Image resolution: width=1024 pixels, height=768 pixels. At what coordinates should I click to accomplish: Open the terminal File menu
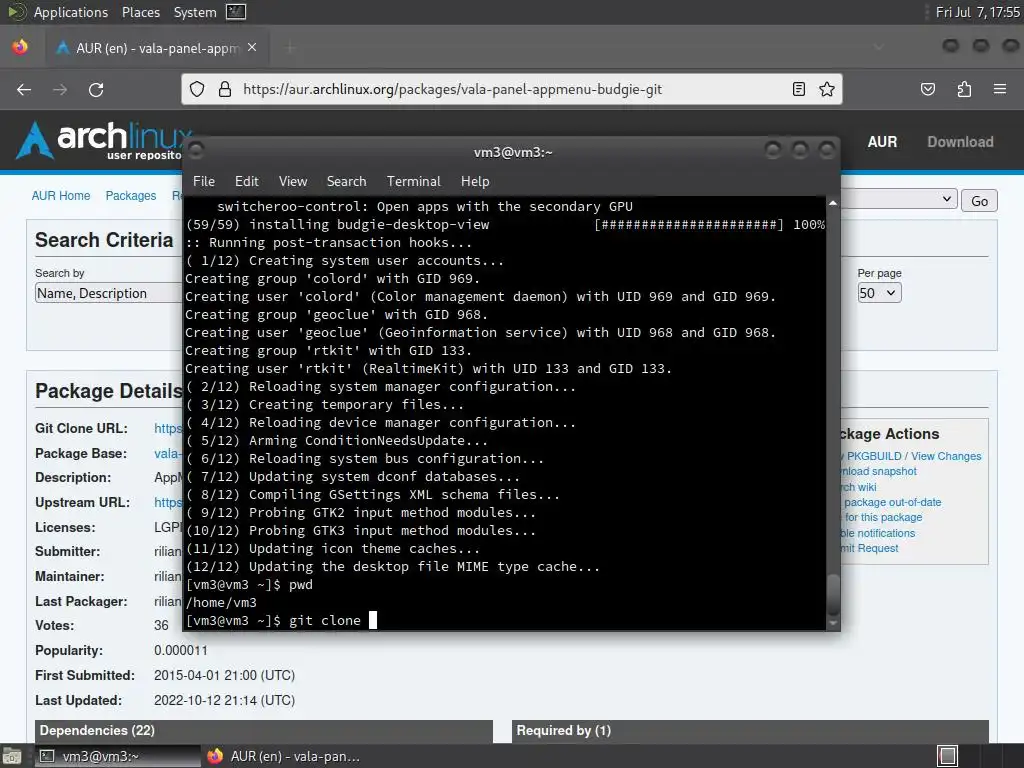click(204, 181)
